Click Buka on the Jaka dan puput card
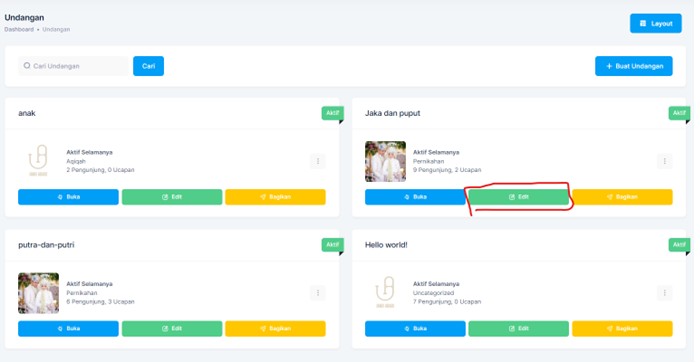Image resolution: width=694 pixels, height=362 pixels. coord(415,197)
